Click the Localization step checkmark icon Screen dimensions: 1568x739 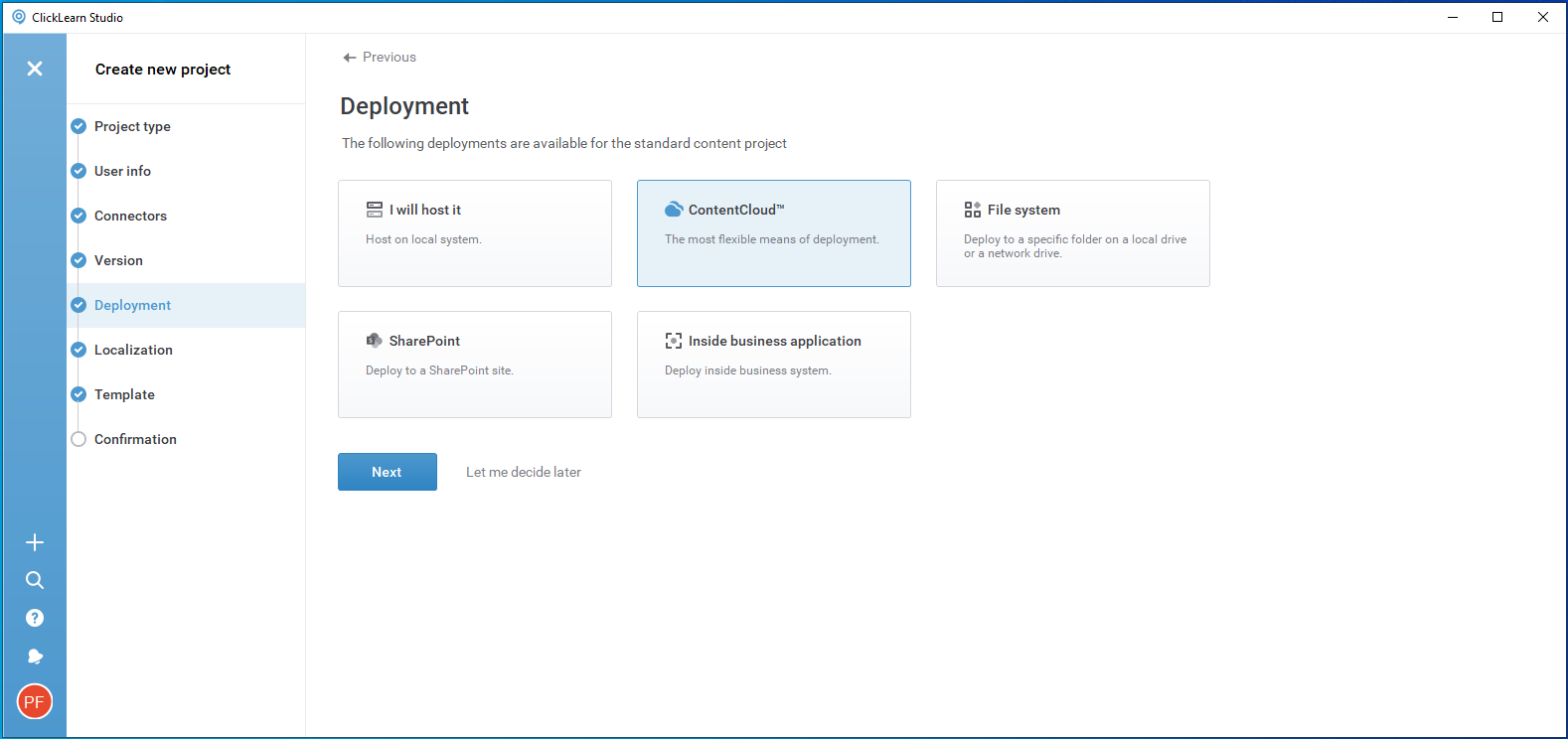(78, 350)
